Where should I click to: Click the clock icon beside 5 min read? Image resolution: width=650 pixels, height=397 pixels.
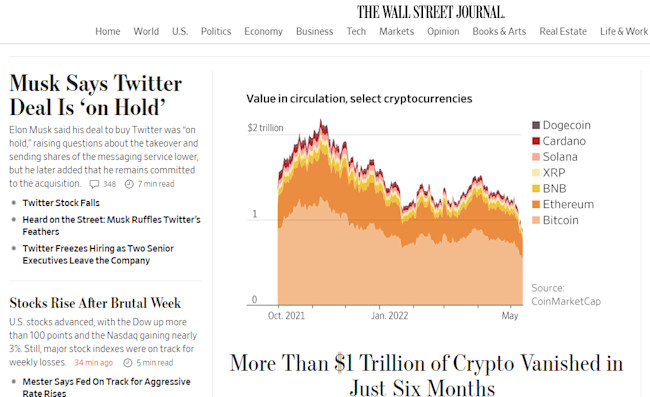pos(128,363)
